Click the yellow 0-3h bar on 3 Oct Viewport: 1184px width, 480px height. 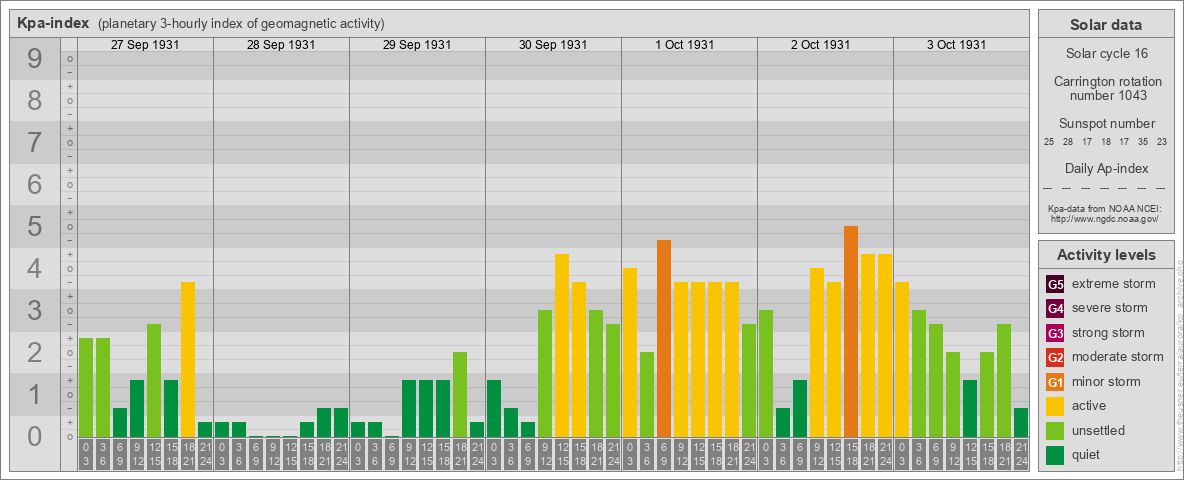pos(902,359)
